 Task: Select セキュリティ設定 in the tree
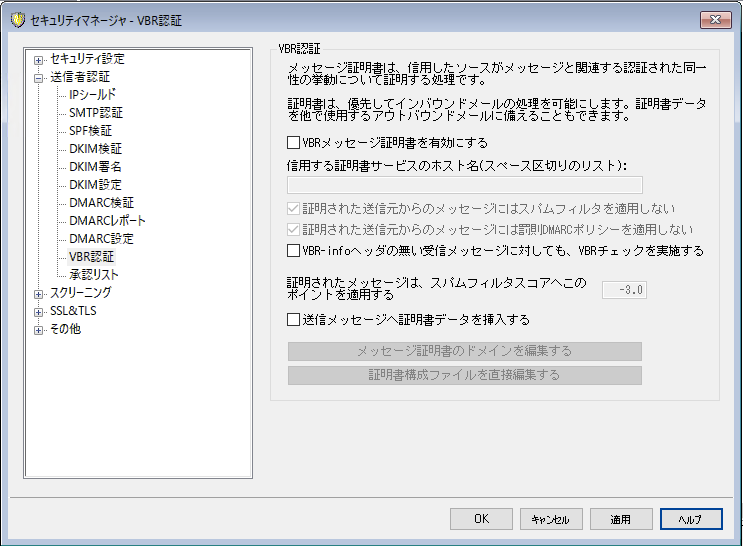(x=88, y=59)
